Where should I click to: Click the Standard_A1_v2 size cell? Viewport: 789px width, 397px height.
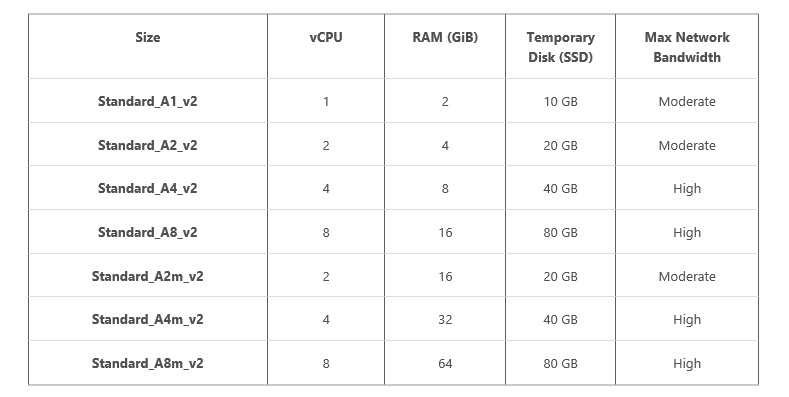coord(147,102)
